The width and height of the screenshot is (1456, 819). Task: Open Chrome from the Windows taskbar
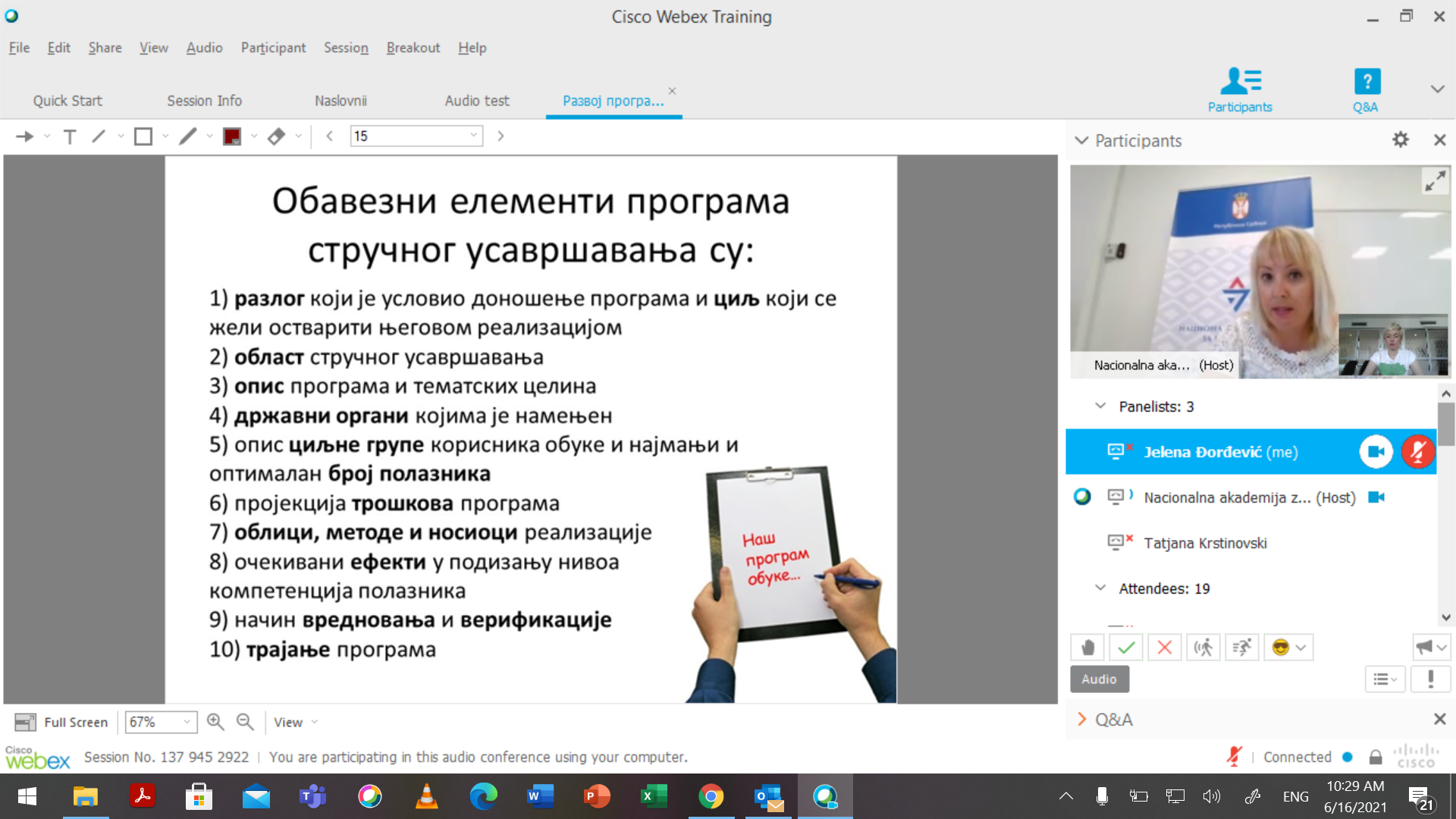(x=711, y=796)
